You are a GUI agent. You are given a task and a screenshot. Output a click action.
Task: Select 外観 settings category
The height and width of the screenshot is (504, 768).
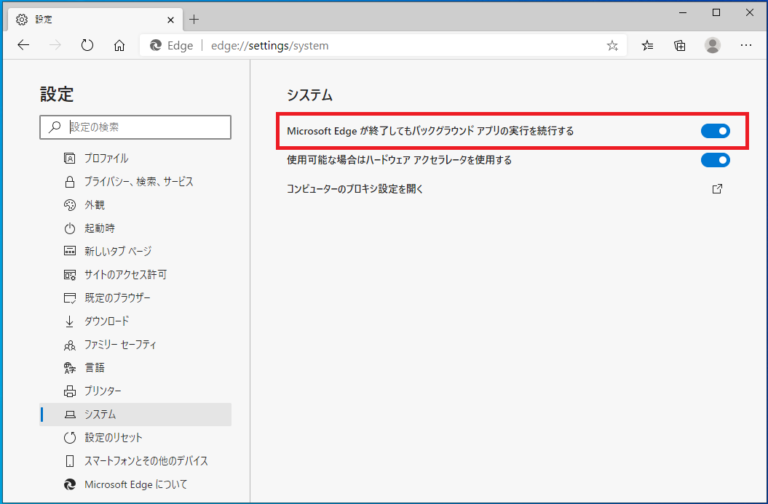(94, 205)
